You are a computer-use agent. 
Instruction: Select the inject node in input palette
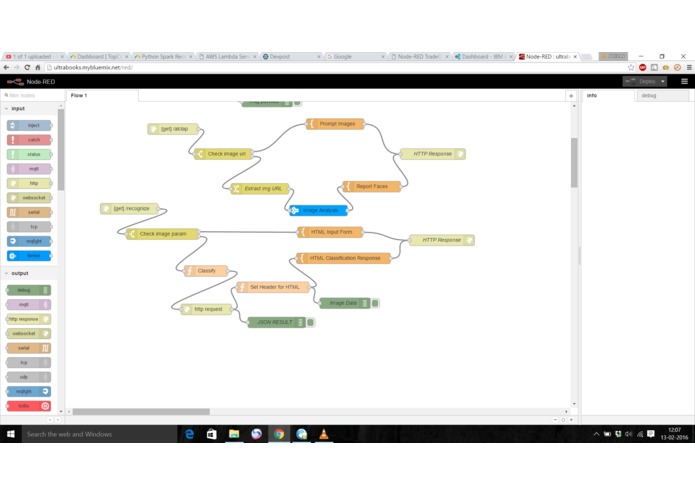pyautogui.click(x=29, y=125)
